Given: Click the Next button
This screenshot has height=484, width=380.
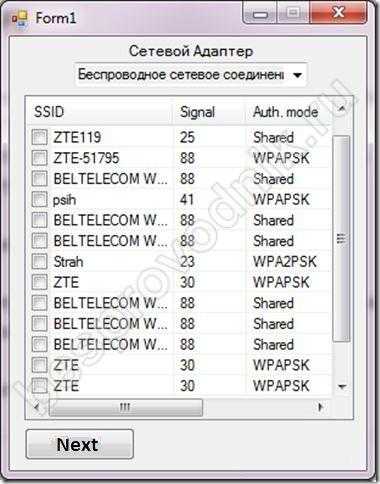Looking at the screenshot, I should 80,444.
